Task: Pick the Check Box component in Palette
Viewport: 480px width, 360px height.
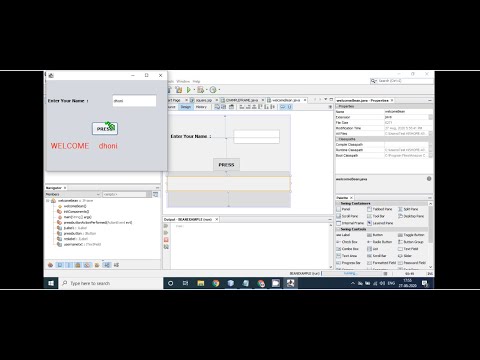Action: coord(347,242)
